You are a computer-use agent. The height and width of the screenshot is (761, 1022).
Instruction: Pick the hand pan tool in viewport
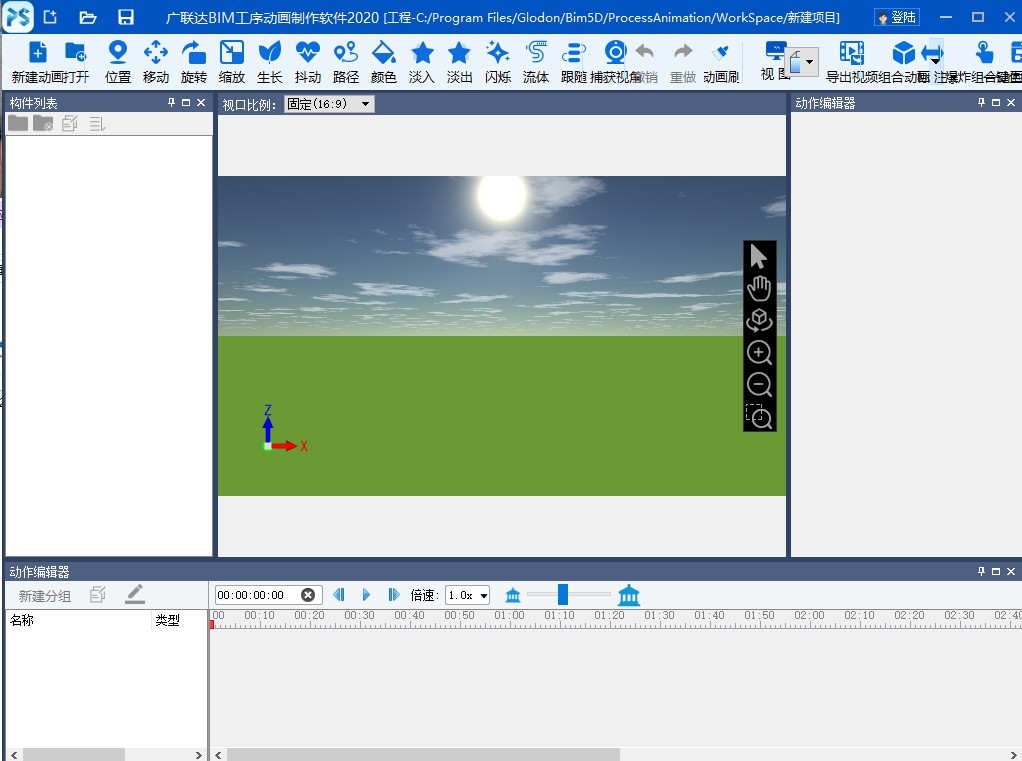(759, 289)
